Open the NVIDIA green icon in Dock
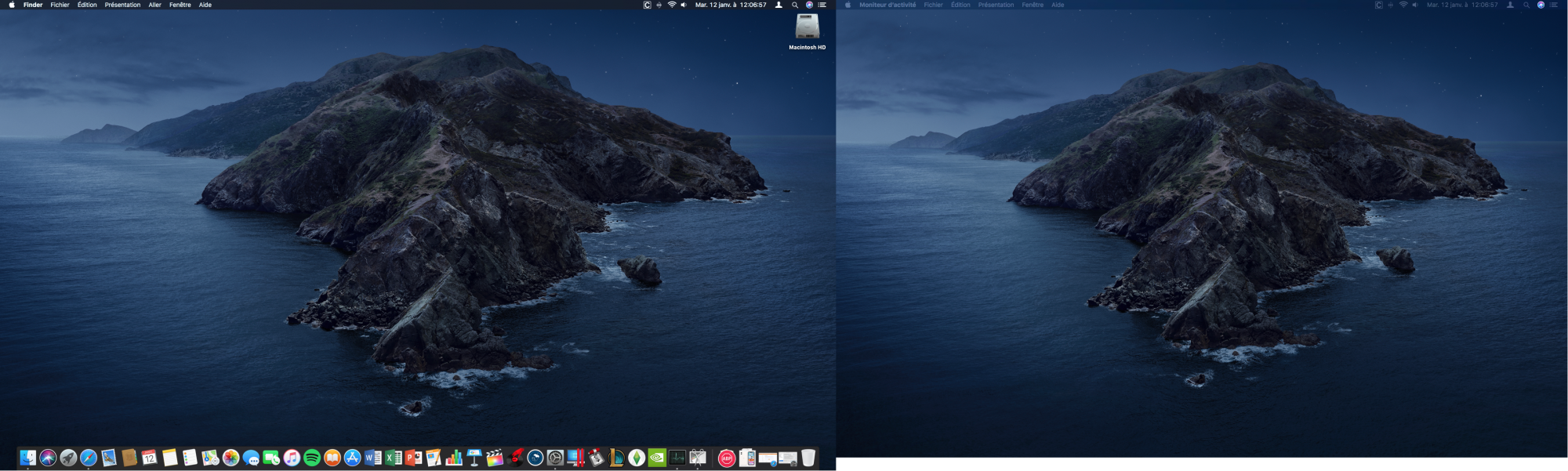 point(657,458)
